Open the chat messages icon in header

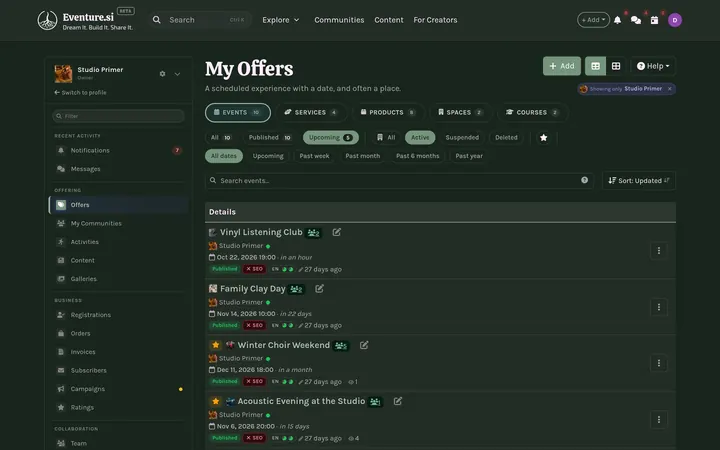click(636, 20)
